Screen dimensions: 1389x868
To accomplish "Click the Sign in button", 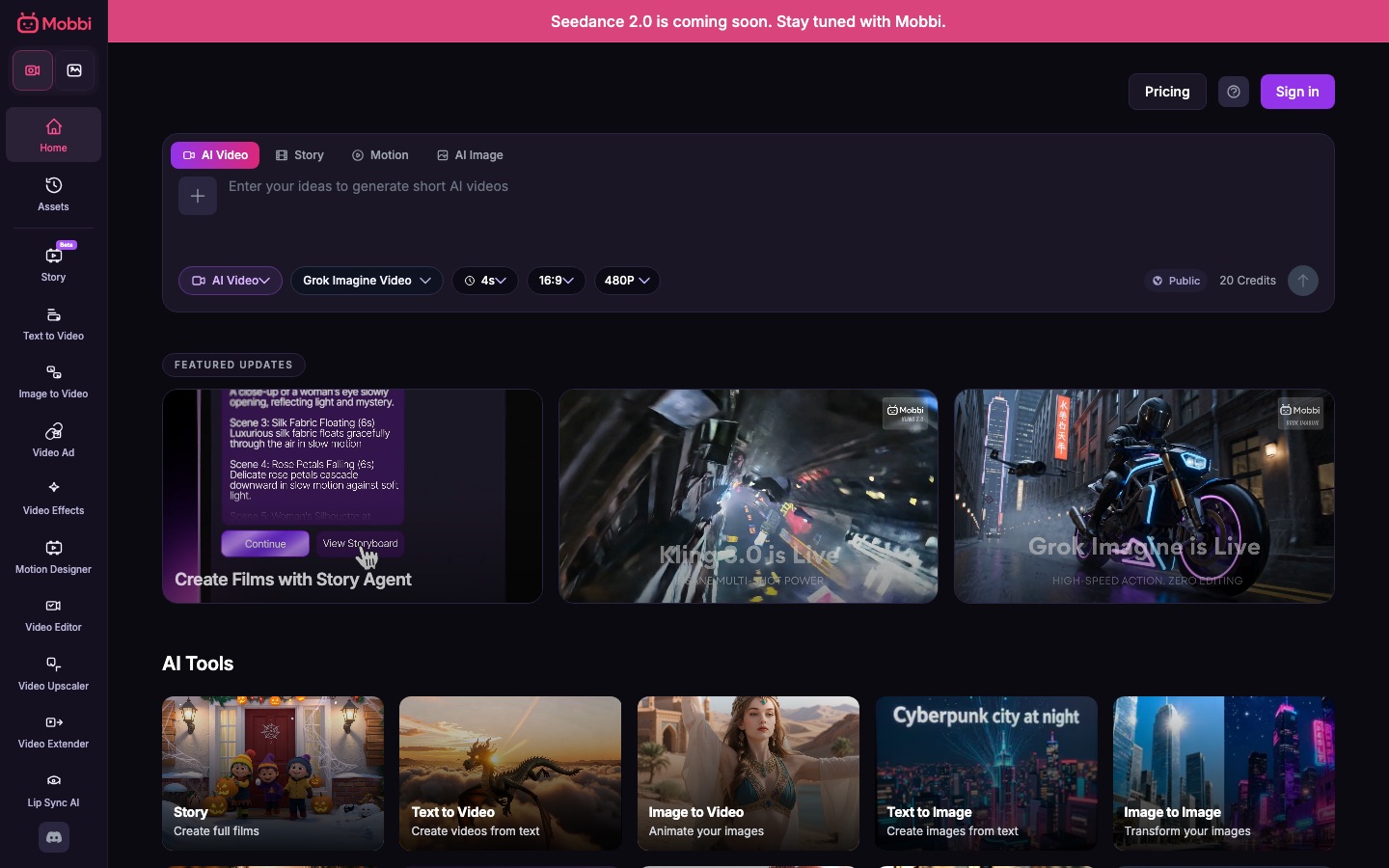I will point(1297,92).
